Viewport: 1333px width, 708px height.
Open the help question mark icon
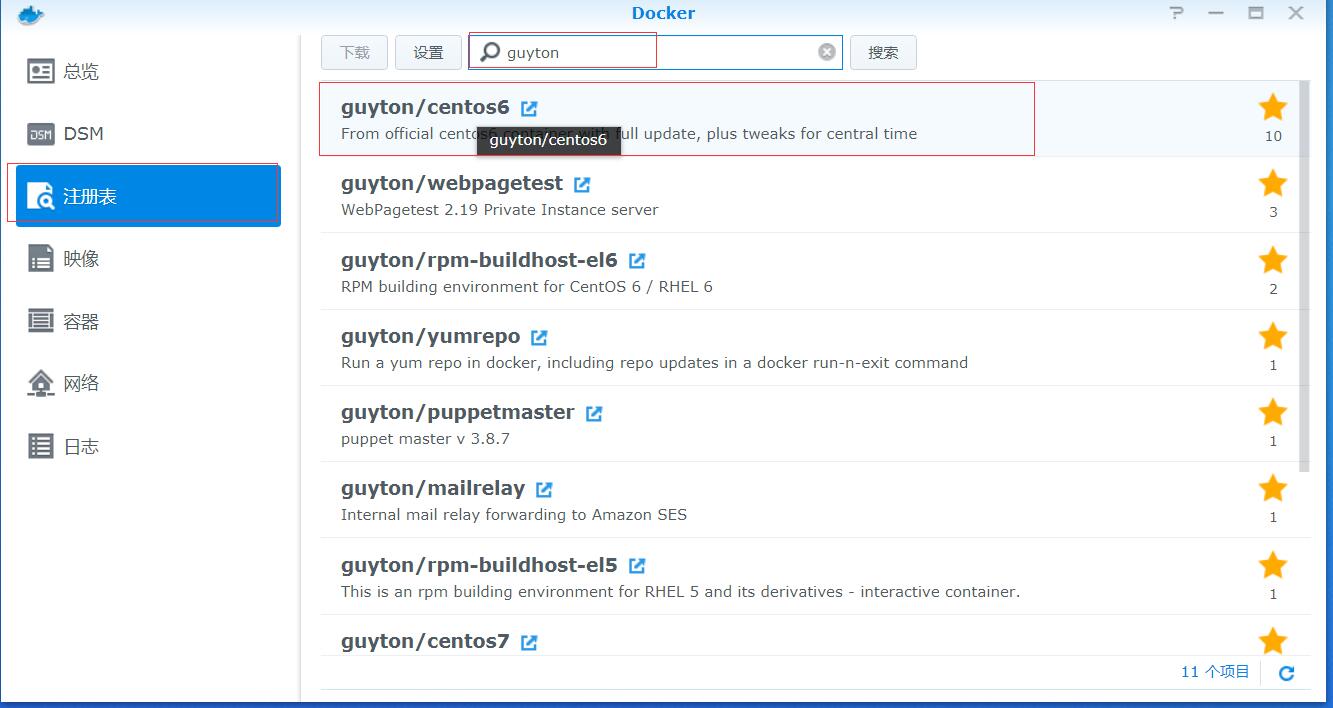click(x=1177, y=13)
